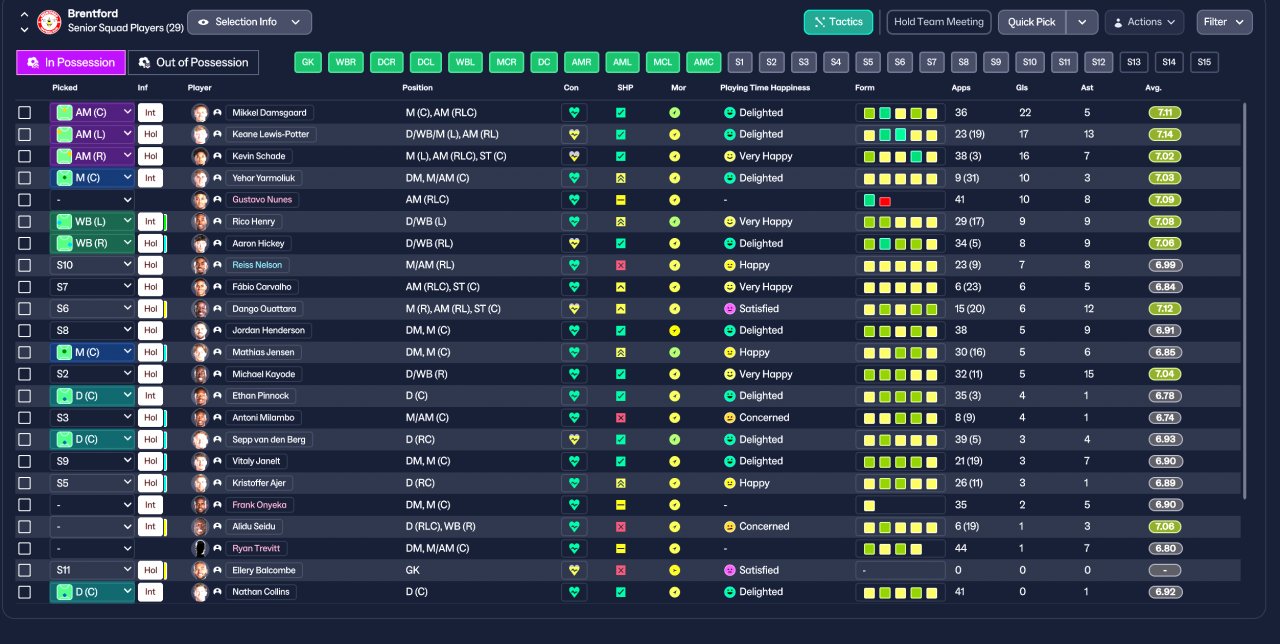Click the up arrow beside Brentford badge

[24, 15]
